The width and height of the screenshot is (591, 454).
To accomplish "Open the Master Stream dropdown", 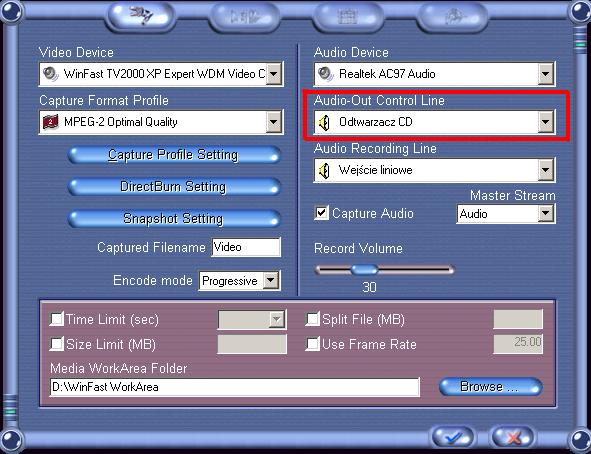I will pyautogui.click(x=545, y=214).
